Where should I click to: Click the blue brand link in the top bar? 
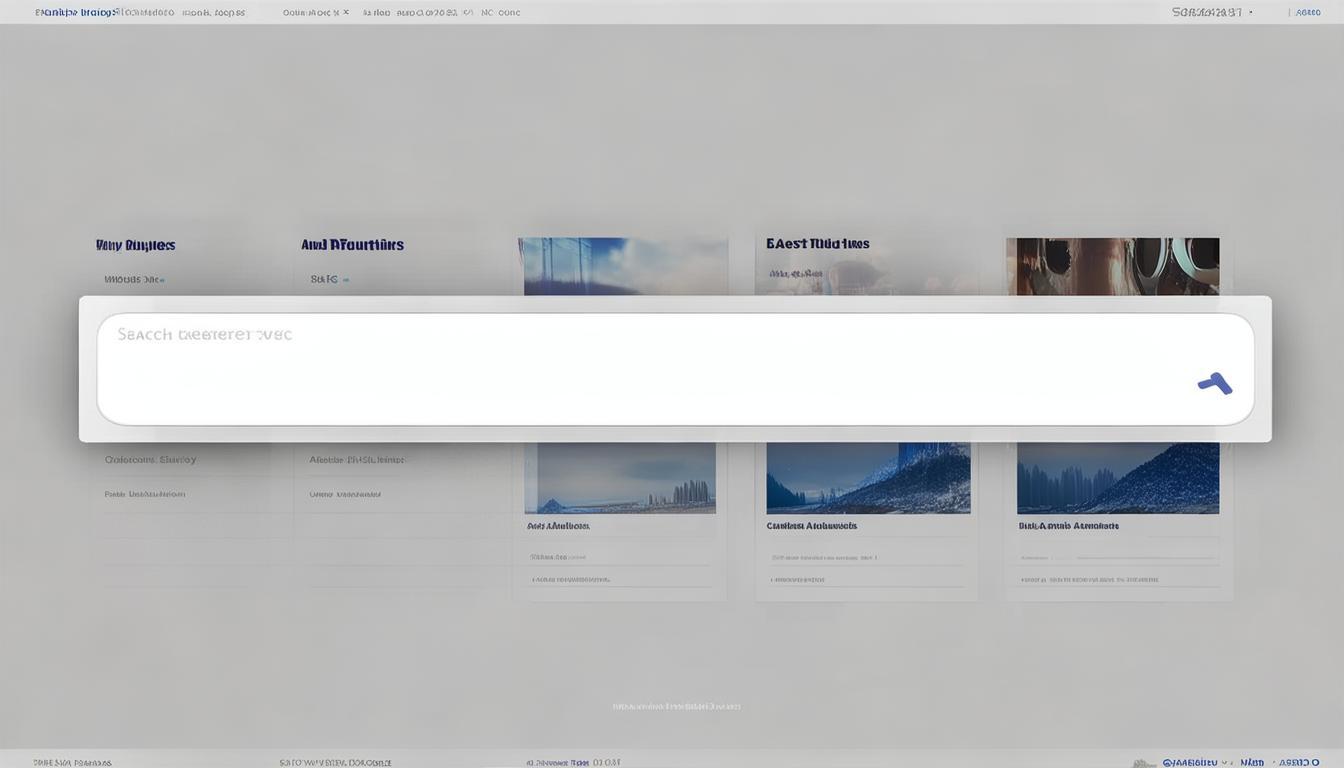74,13
